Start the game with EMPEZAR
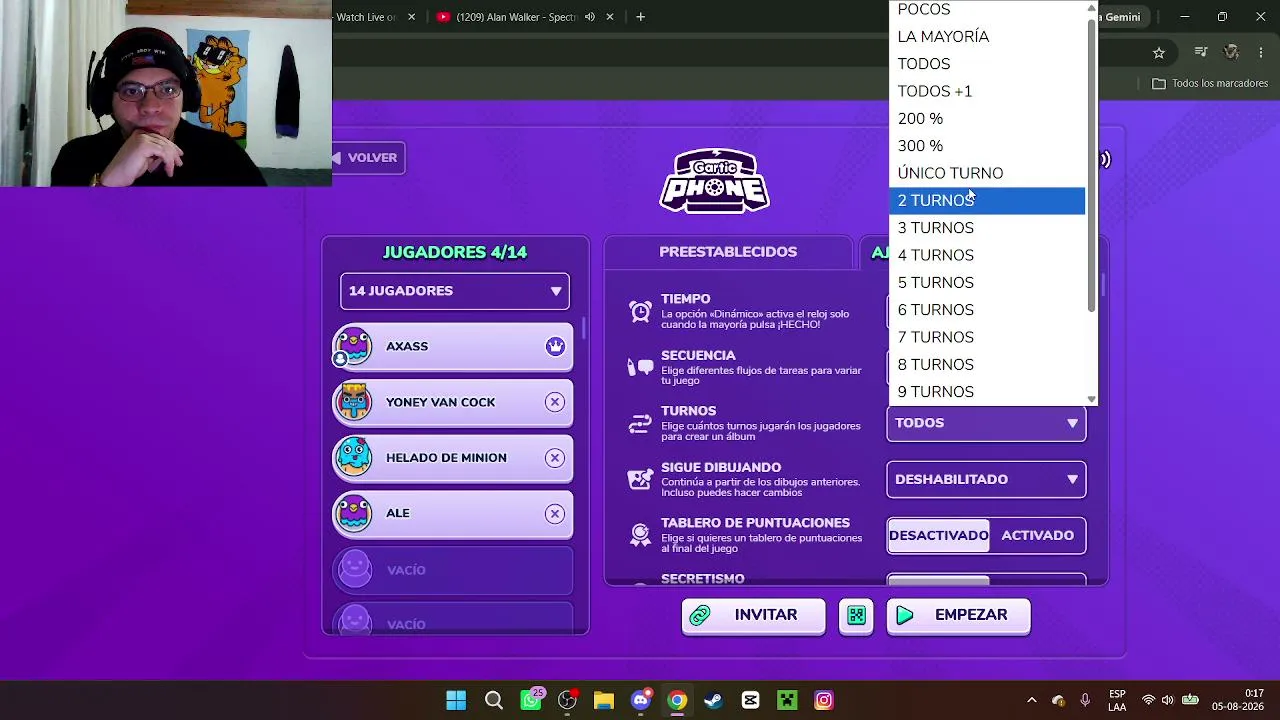Image resolution: width=1280 pixels, height=720 pixels. click(x=958, y=616)
